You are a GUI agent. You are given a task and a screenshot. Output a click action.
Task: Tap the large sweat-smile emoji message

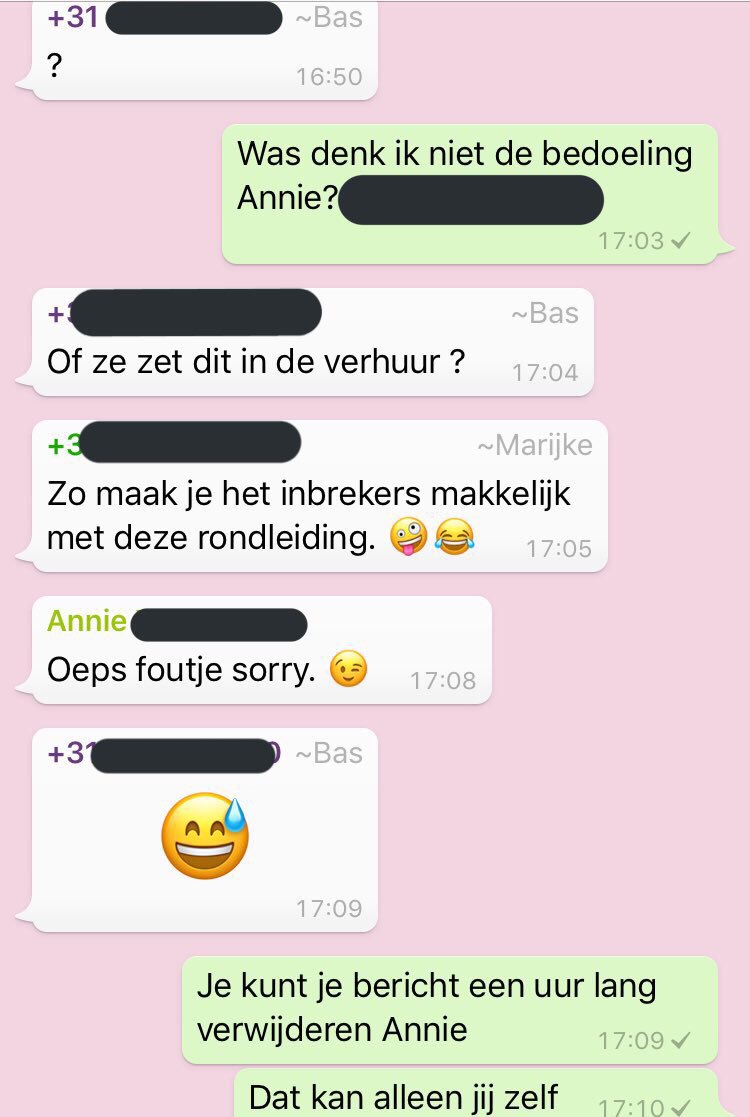[x=204, y=835]
